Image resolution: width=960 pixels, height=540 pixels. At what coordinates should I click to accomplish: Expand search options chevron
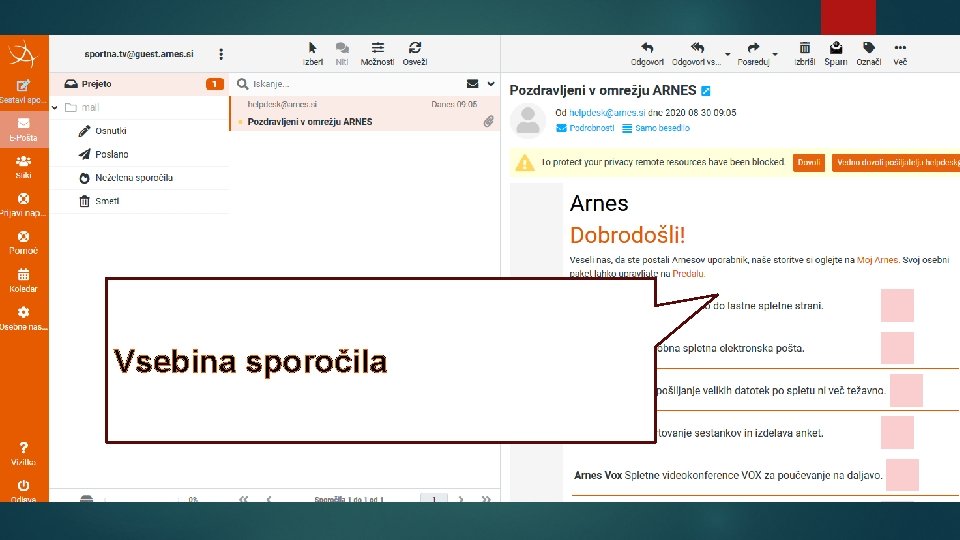click(x=491, y=84)
